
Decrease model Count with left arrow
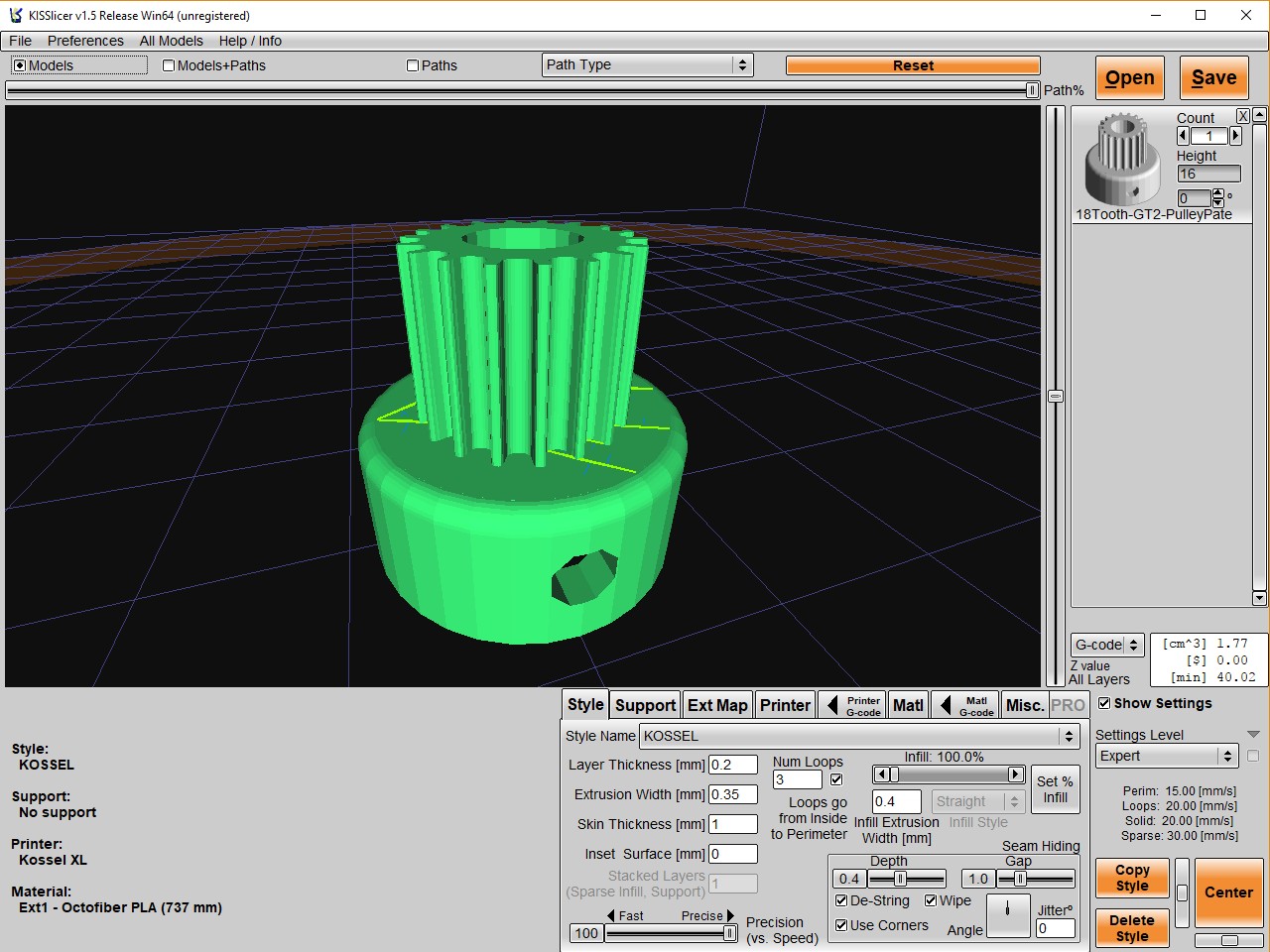tap(1183, 136)
